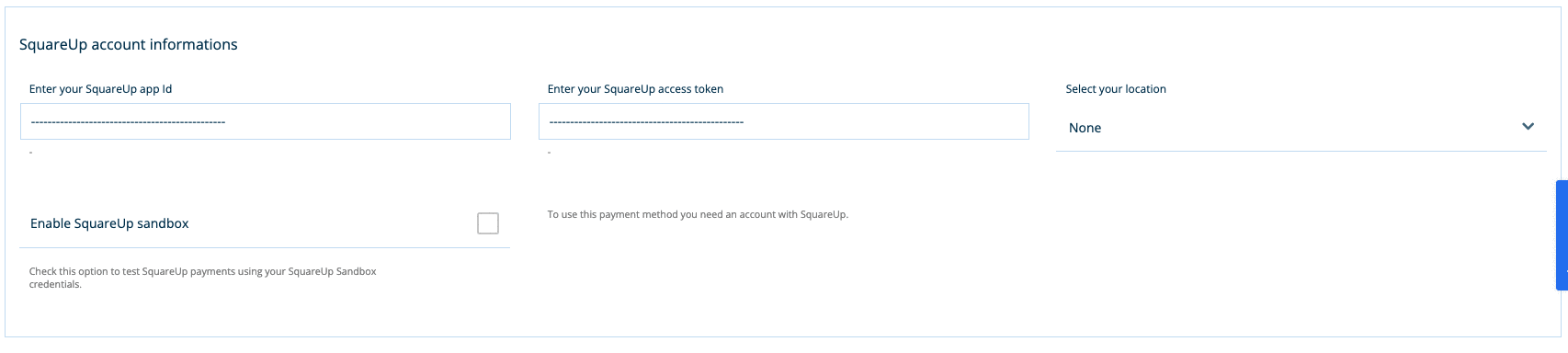Open the blue side tab at right edge

(x=1562, y=235)
